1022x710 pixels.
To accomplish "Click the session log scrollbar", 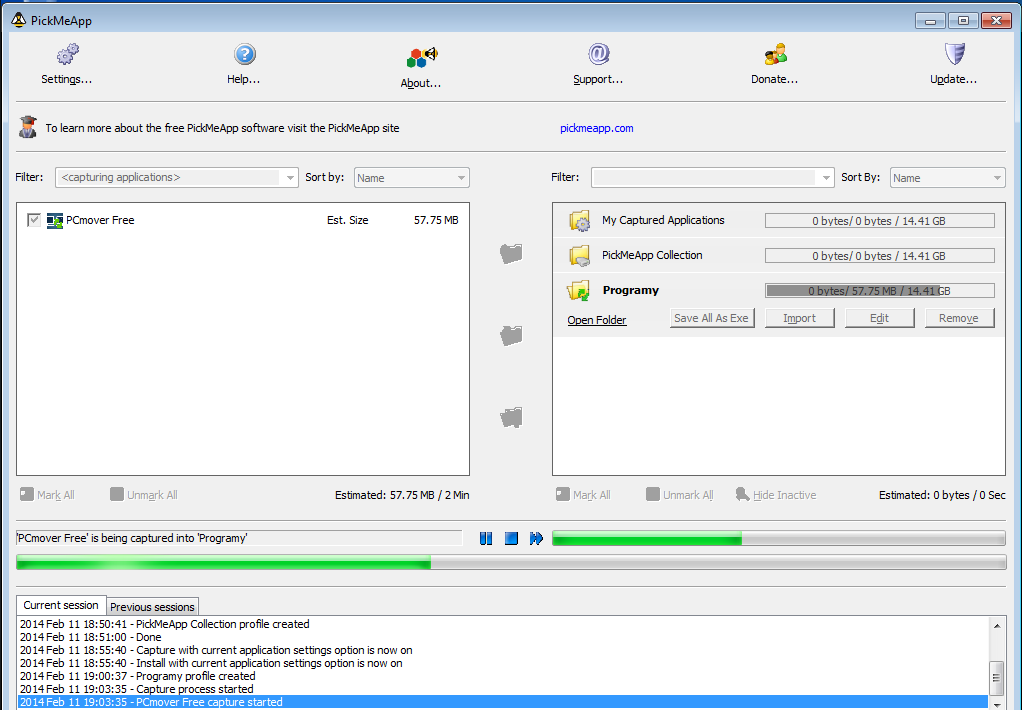I will pos(997,677).
